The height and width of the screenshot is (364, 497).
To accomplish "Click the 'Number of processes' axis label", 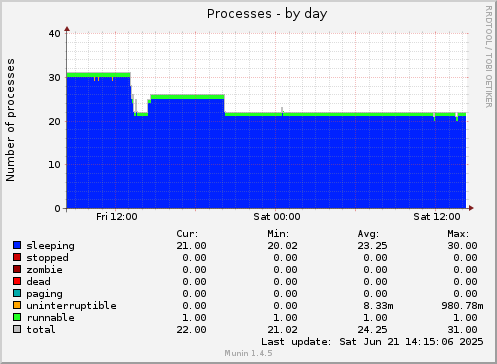I will click(10, 120).
